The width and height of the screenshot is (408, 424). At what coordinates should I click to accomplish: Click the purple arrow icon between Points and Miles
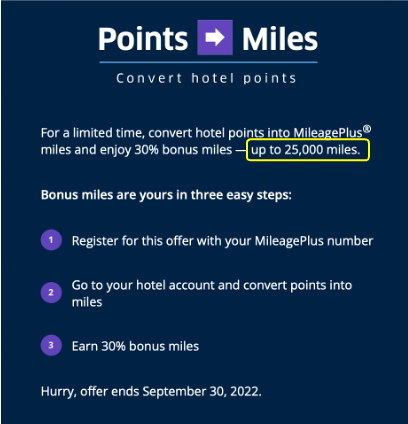pyautogui.click(x=215, y=37)
